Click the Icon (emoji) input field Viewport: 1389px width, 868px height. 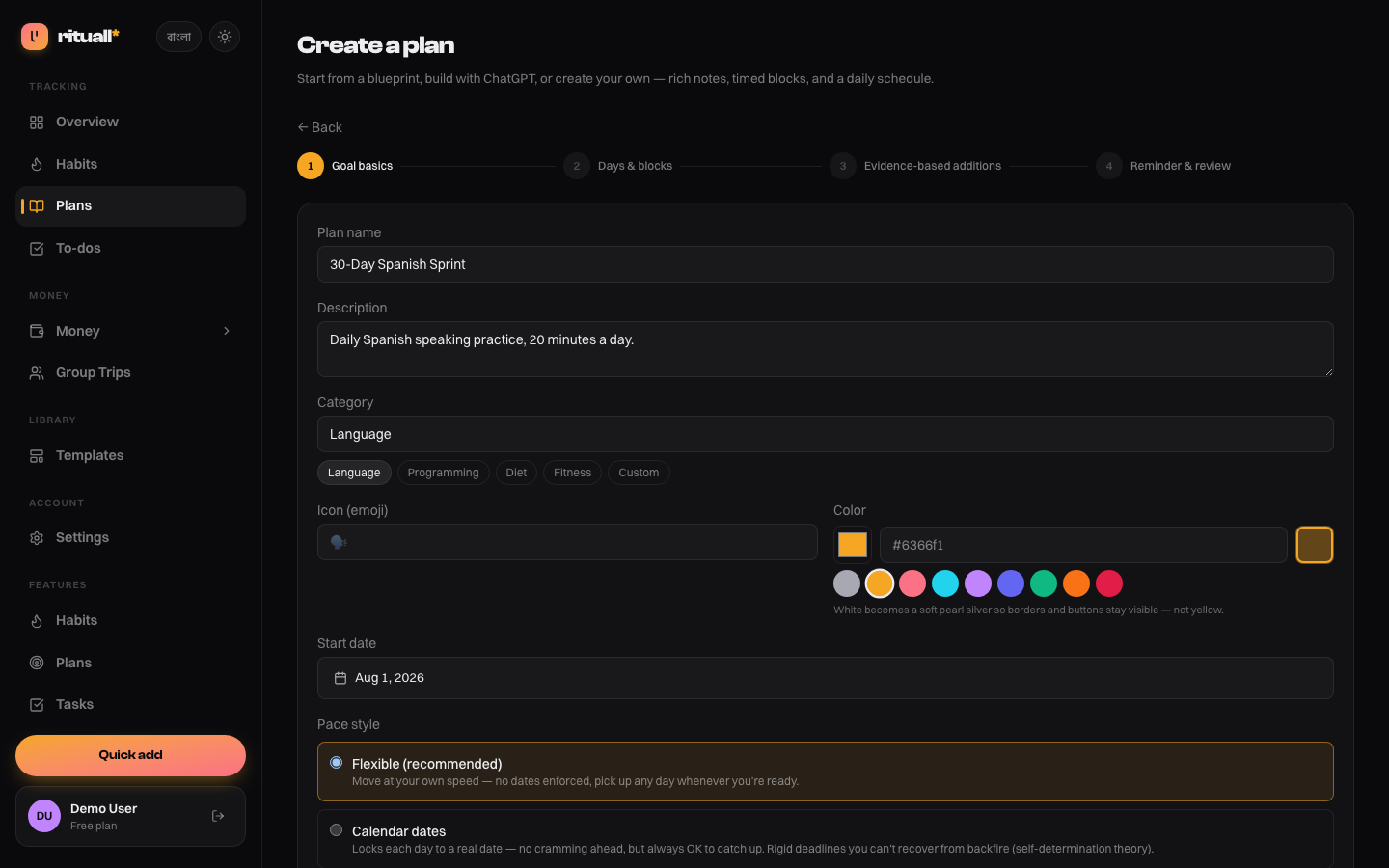[x=567, y=542]
